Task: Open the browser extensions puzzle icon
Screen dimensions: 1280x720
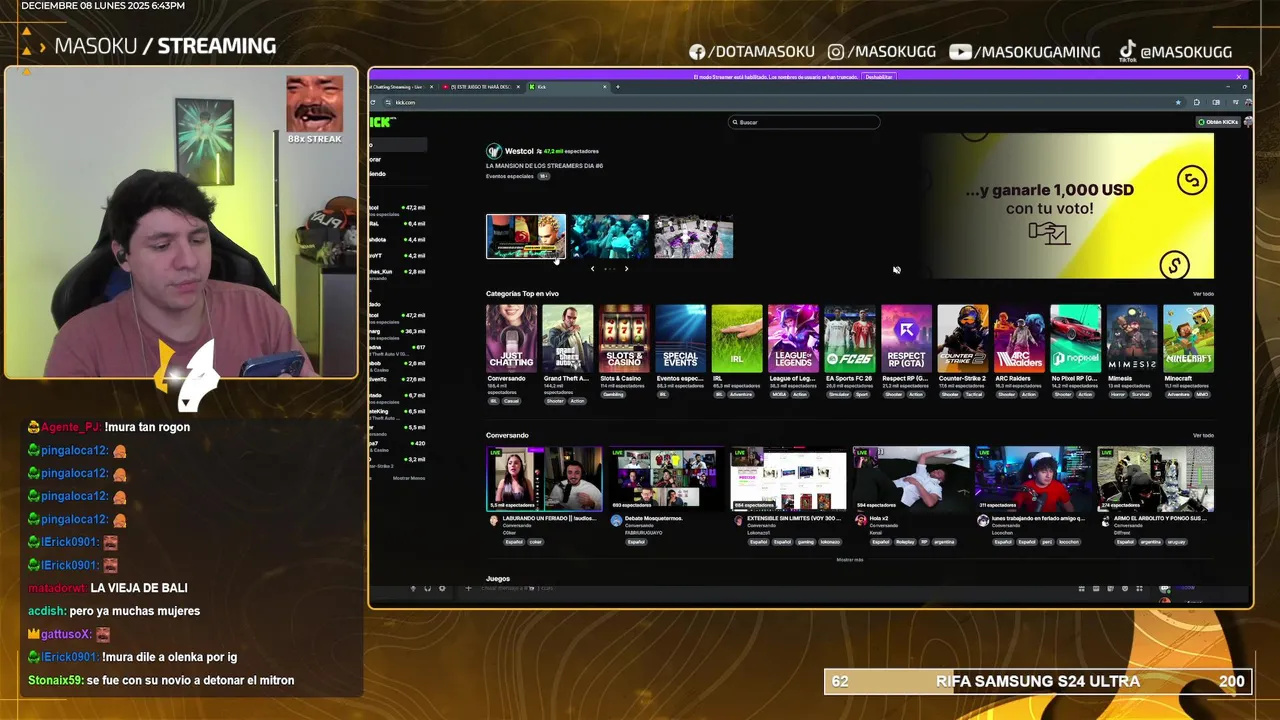Action: (x=1197, y=102)
